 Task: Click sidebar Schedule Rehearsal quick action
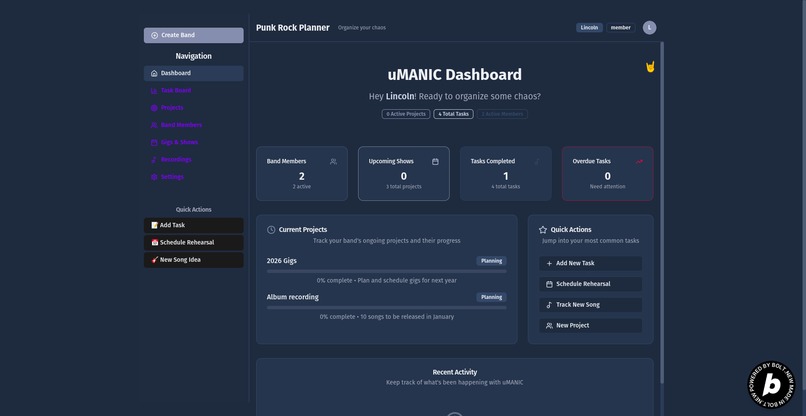tap(194, 243)
